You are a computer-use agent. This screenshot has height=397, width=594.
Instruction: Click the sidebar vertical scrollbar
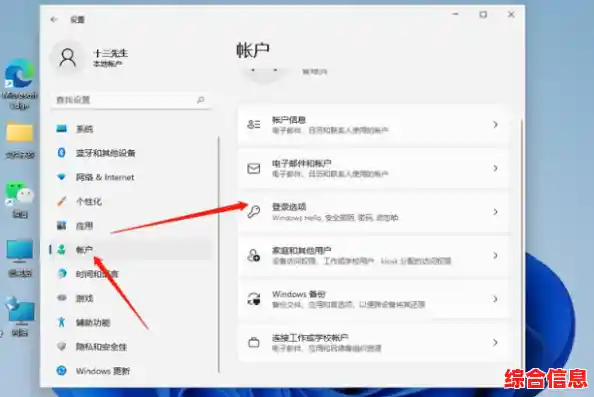pos(219,255)
